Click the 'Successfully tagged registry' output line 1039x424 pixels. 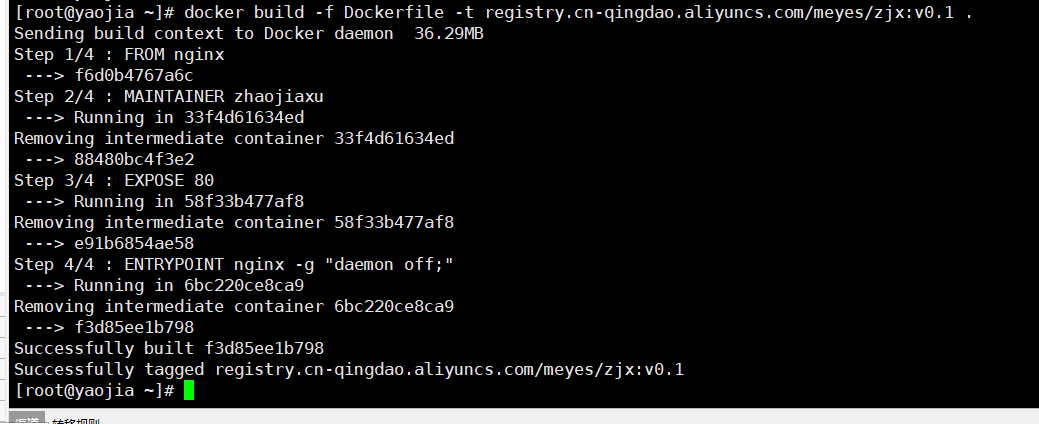[x=349, y=369]
